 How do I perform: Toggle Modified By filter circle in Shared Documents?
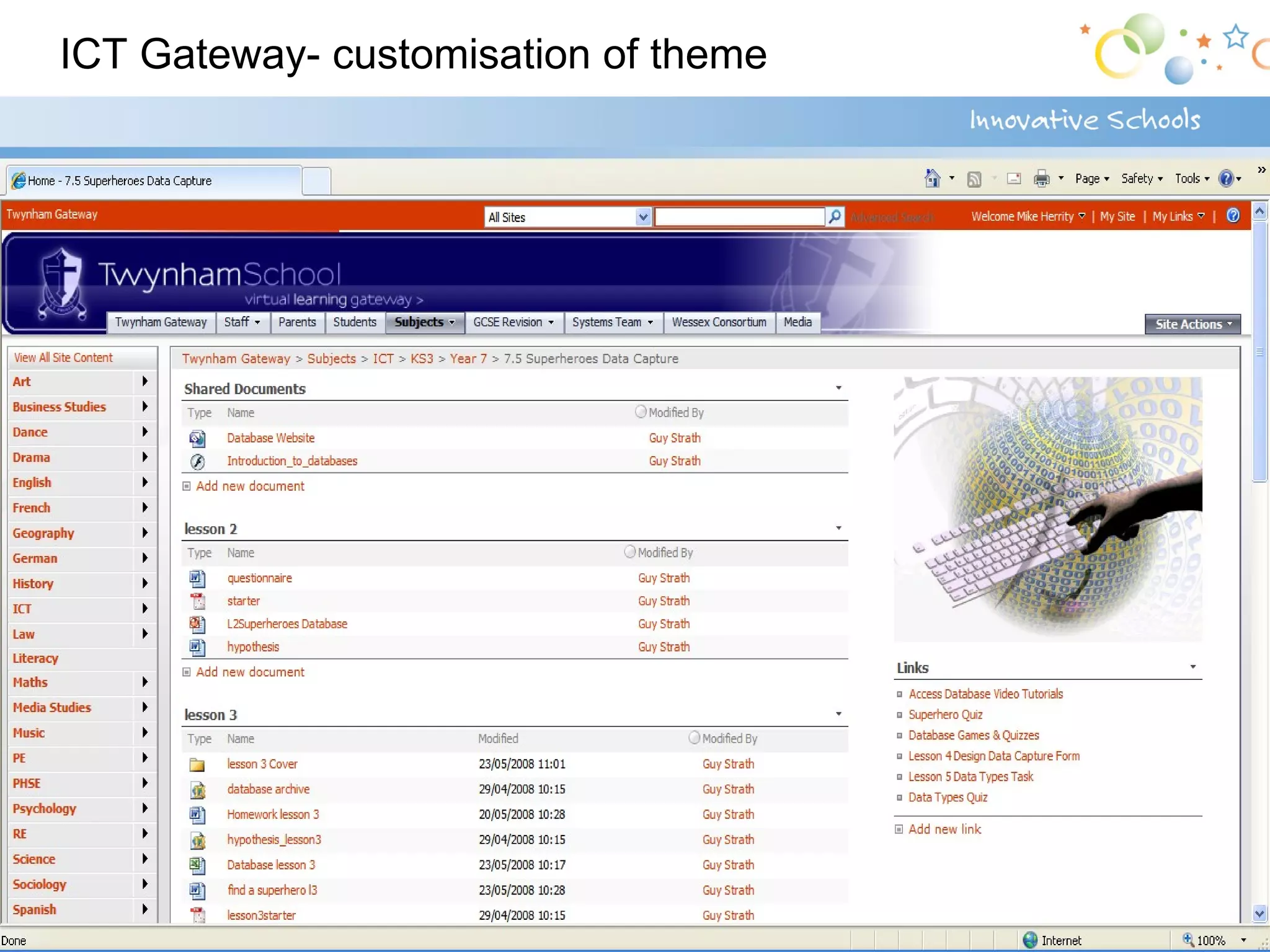[x=641, y=412]
